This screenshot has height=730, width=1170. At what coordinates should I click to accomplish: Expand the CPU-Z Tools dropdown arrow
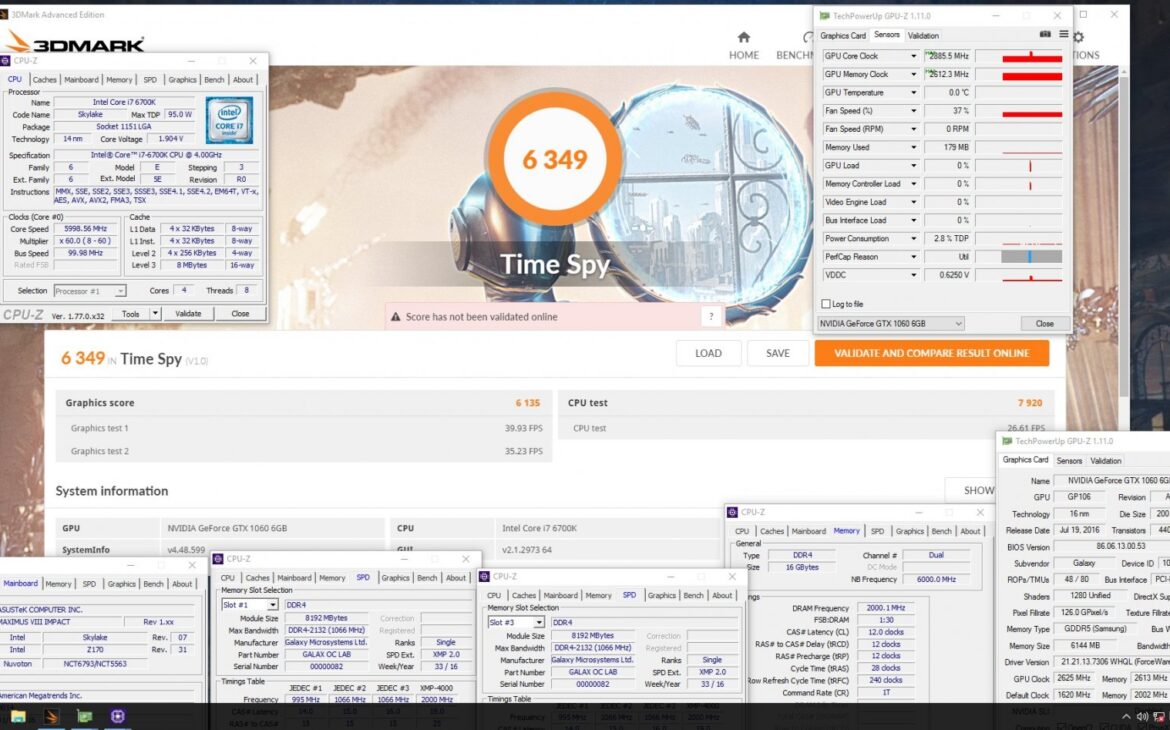pos(155,313)
